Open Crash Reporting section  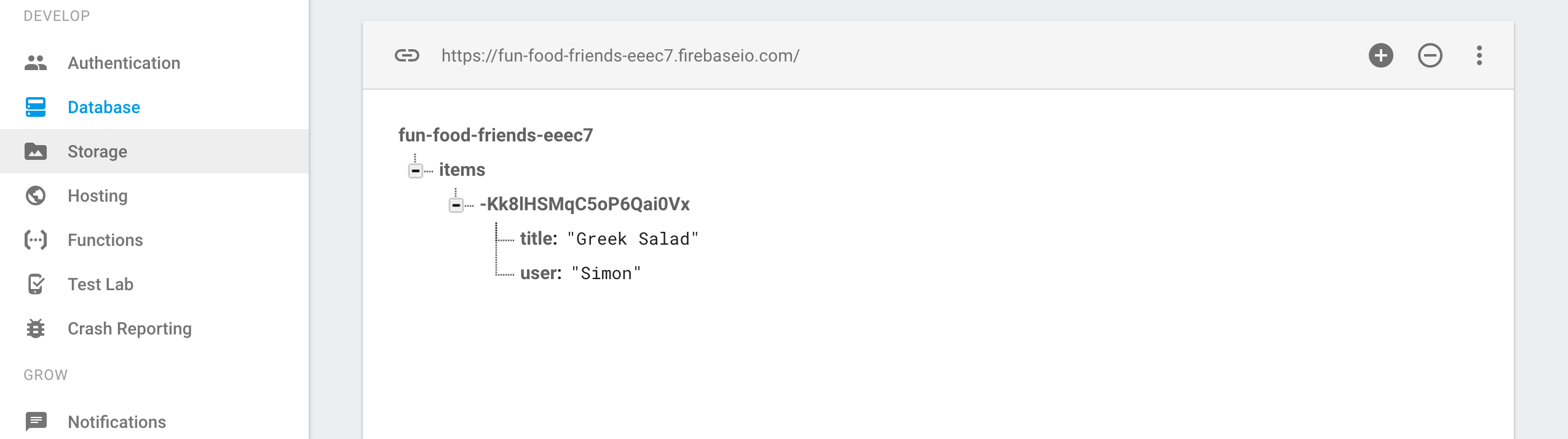129,328
